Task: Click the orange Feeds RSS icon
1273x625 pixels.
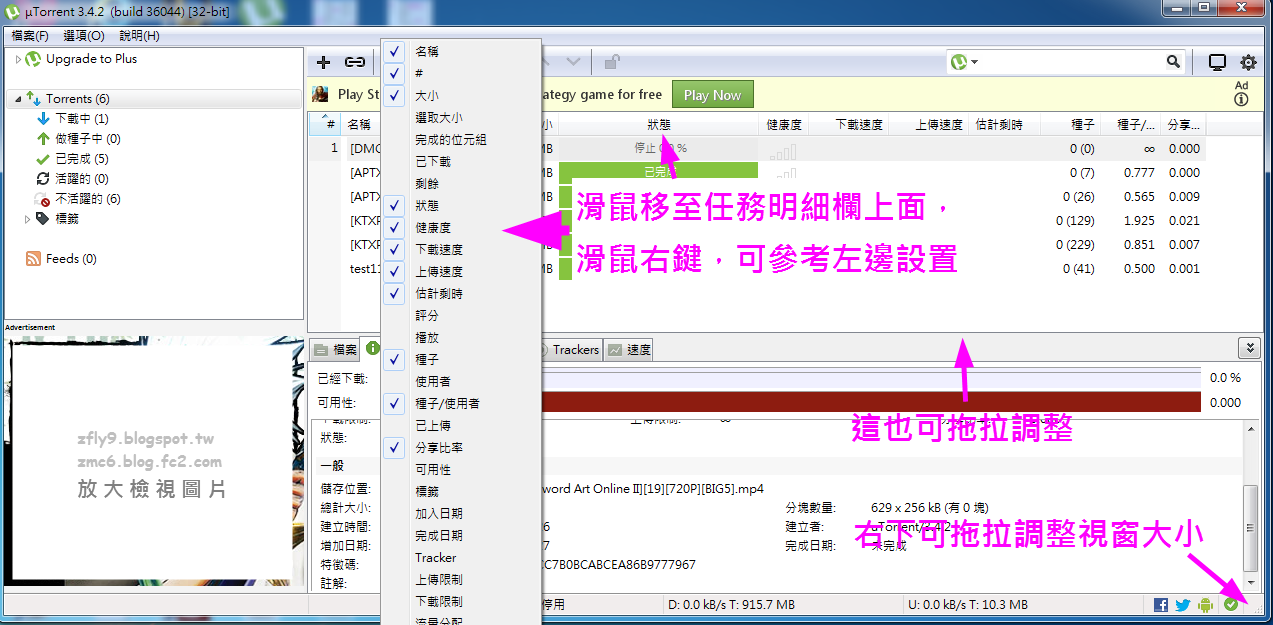Action: click(33, 259)
